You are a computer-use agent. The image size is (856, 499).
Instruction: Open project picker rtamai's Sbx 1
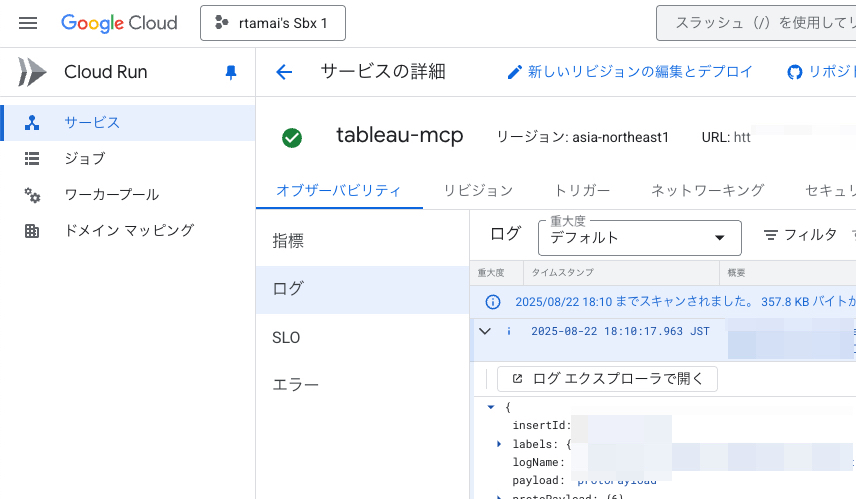tap(273, 23)
